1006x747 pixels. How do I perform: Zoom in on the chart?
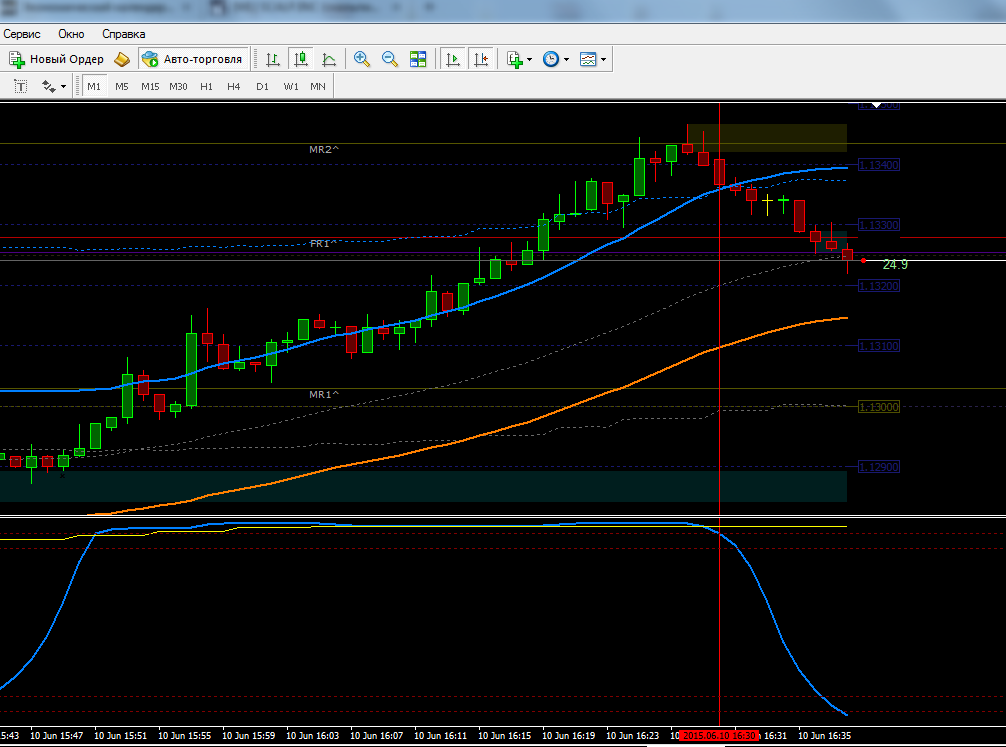pos(362,59)
